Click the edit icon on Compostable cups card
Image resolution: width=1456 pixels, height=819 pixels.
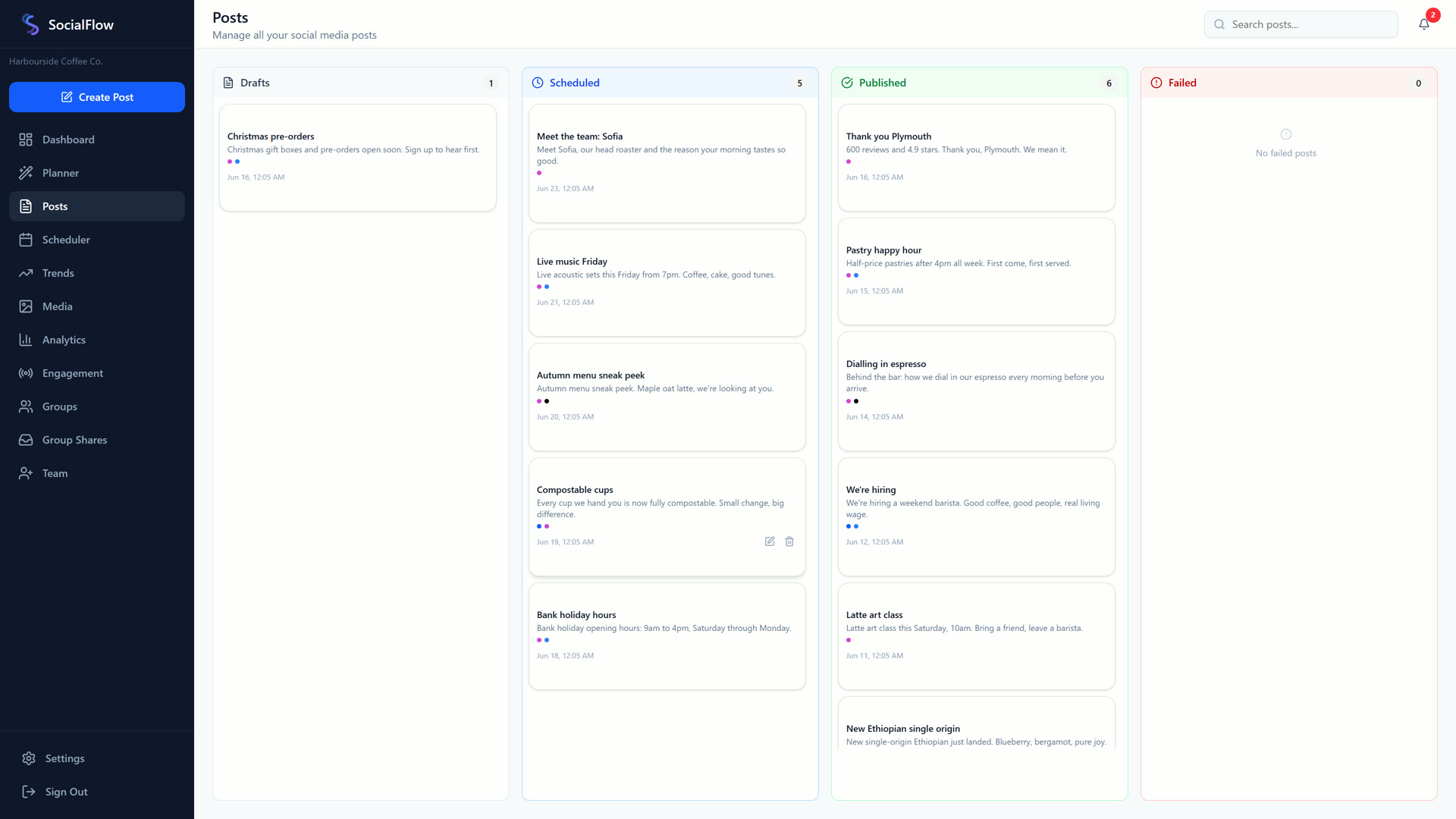pyautogui.click(x=770, y=541)
